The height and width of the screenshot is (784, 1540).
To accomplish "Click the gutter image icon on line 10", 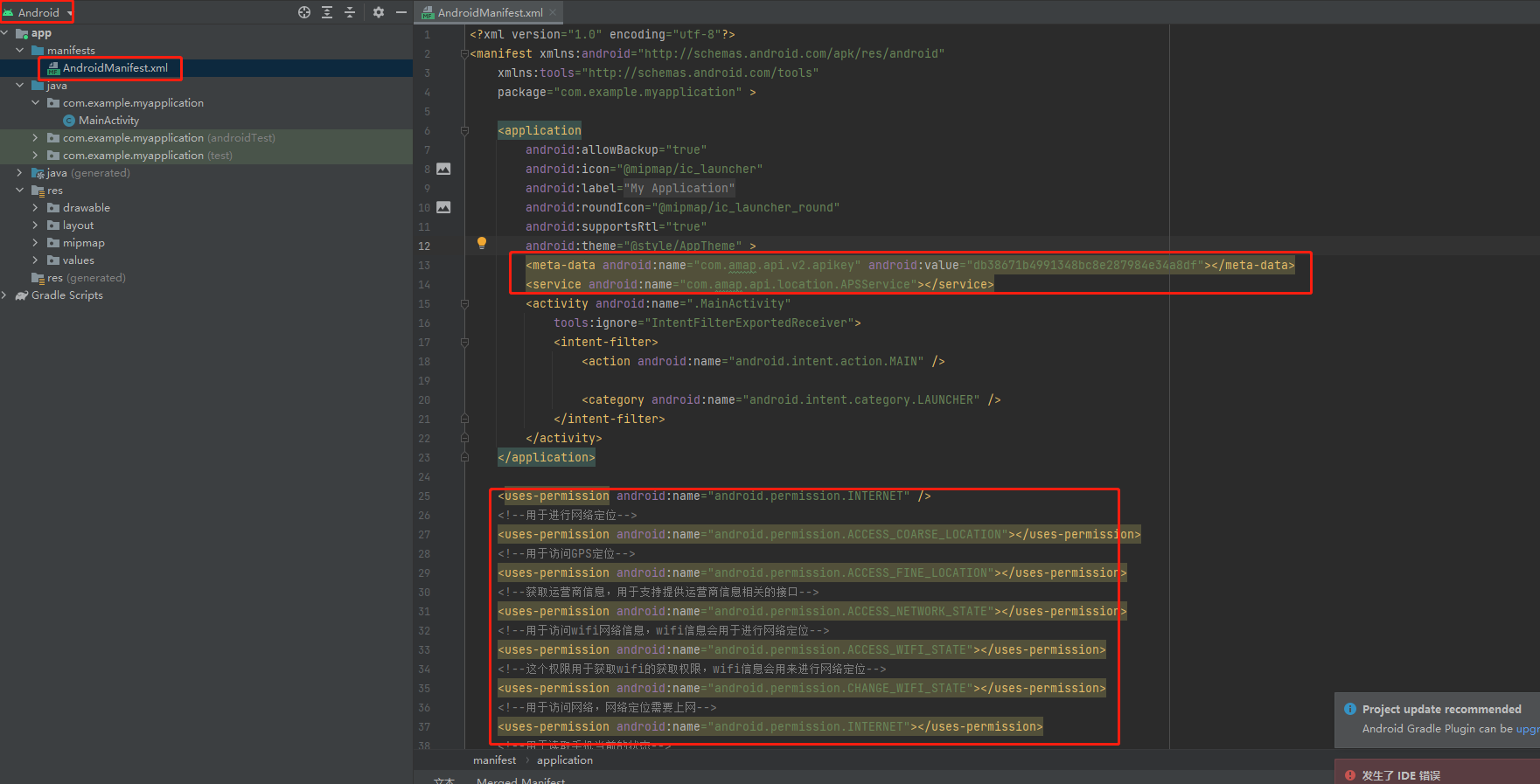I will 443,207.
